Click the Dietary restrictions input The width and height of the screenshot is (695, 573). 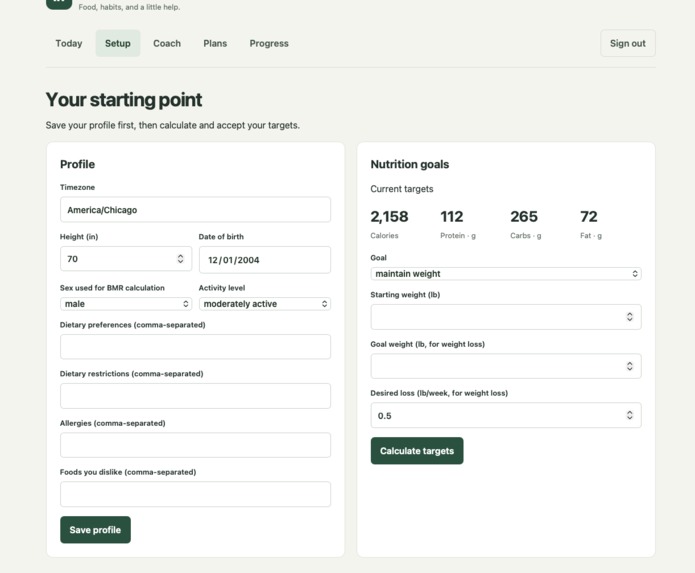pos(195,396)
